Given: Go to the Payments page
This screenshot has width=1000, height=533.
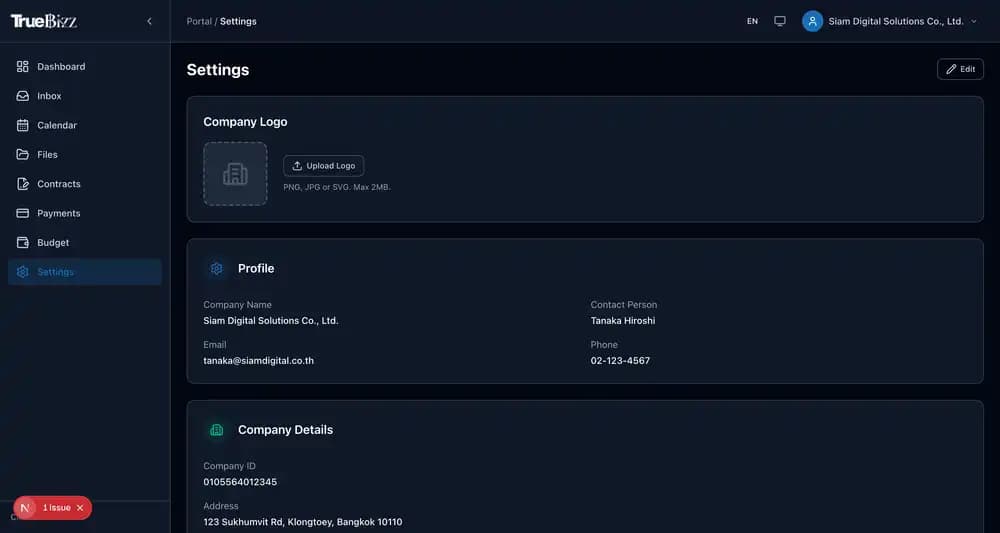Looking at the screenshot, I should click(85, 213).
